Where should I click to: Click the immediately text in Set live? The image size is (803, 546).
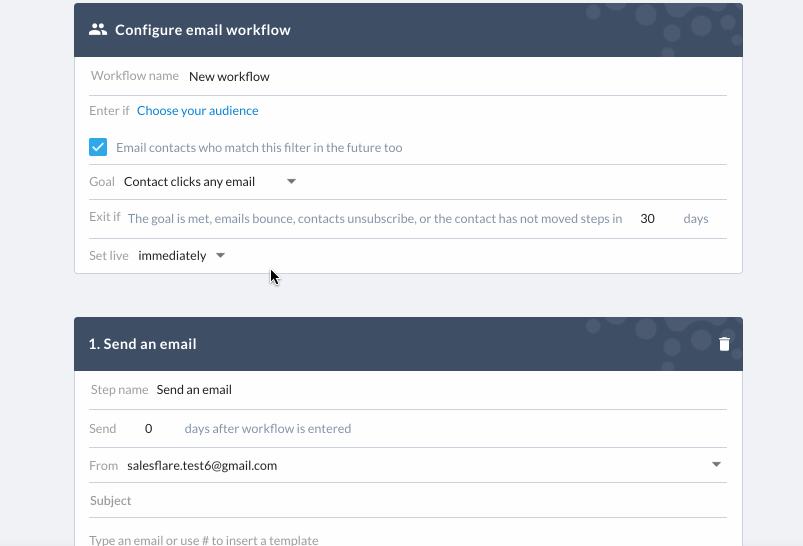click(x=172, y=256)
